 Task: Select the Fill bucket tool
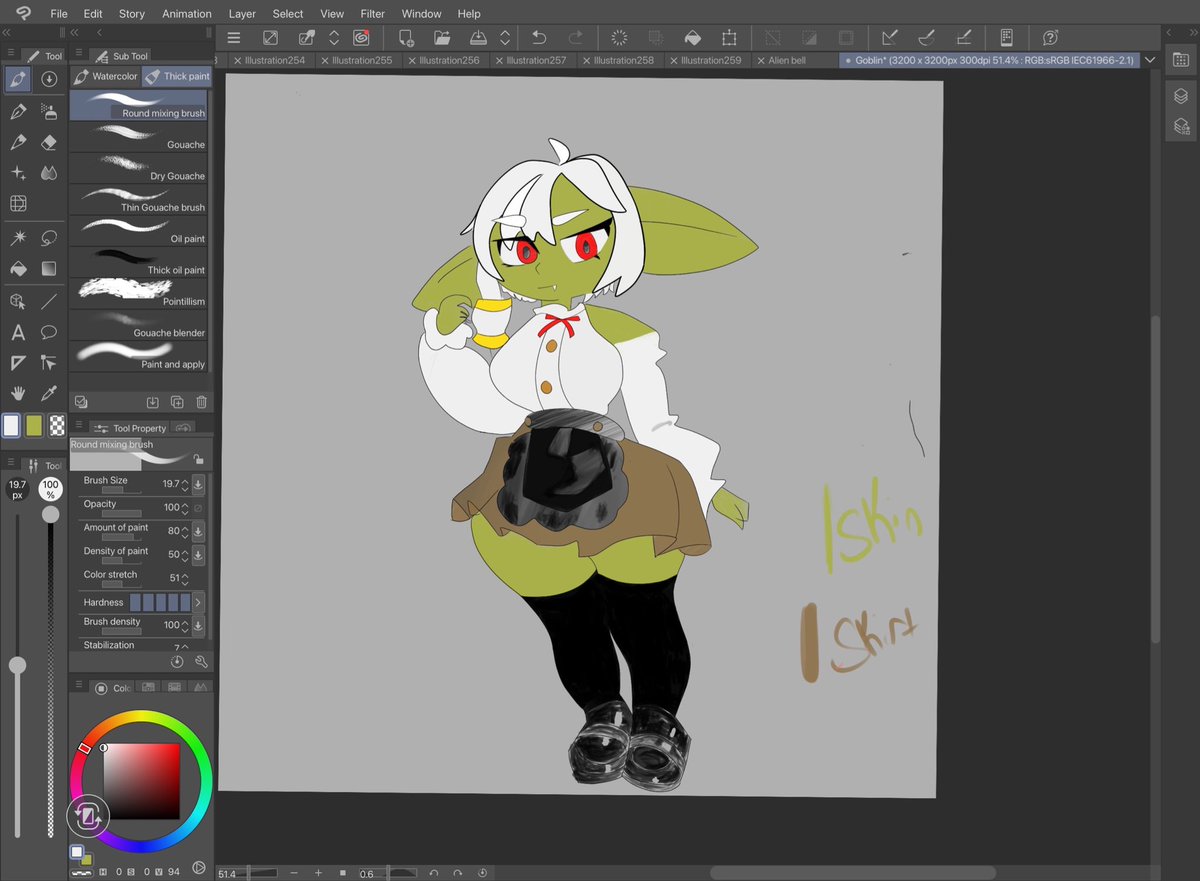click(x=18, y=268)
